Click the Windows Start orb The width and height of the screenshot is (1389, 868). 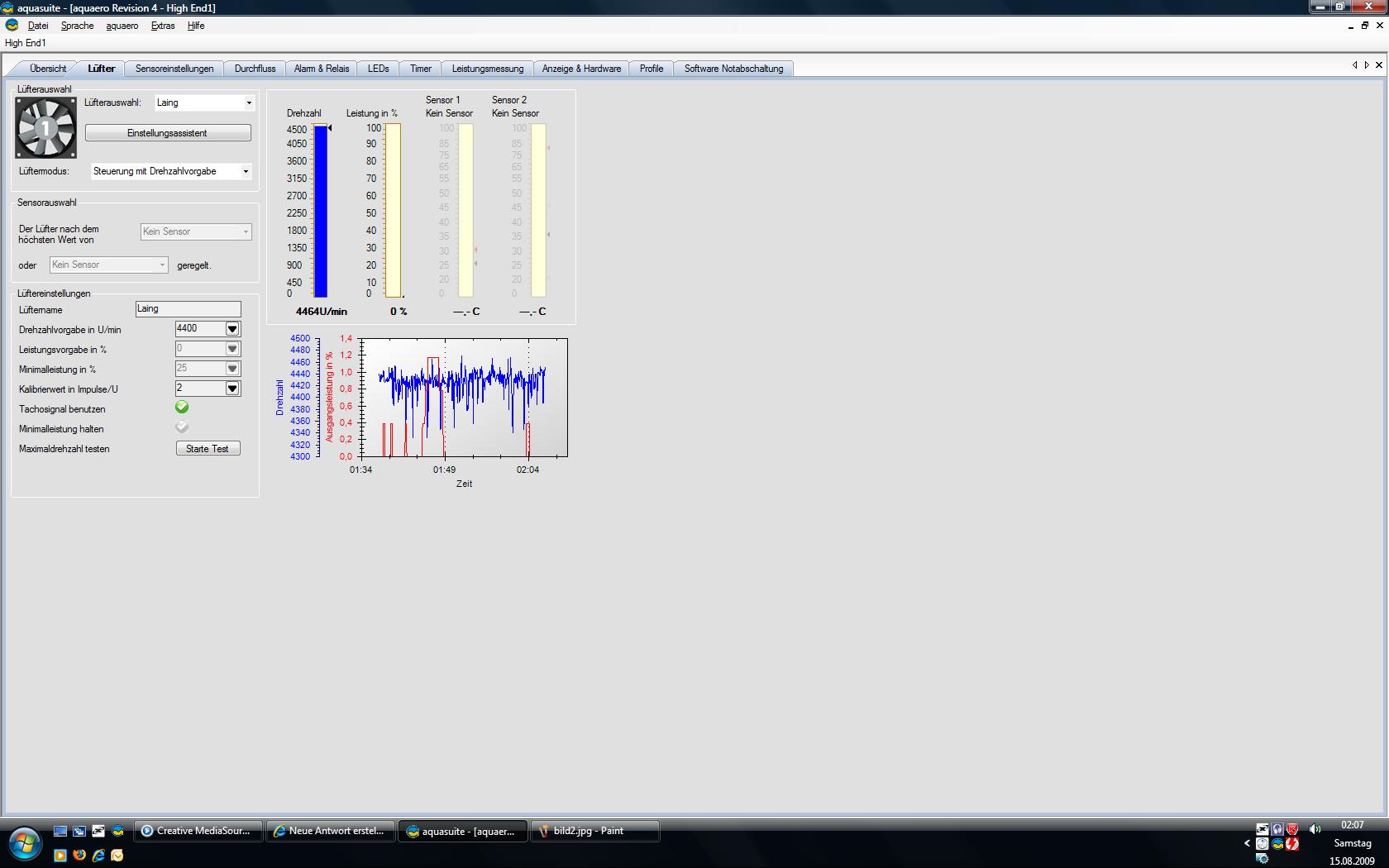pyautogui.click(x=25, y=843)
